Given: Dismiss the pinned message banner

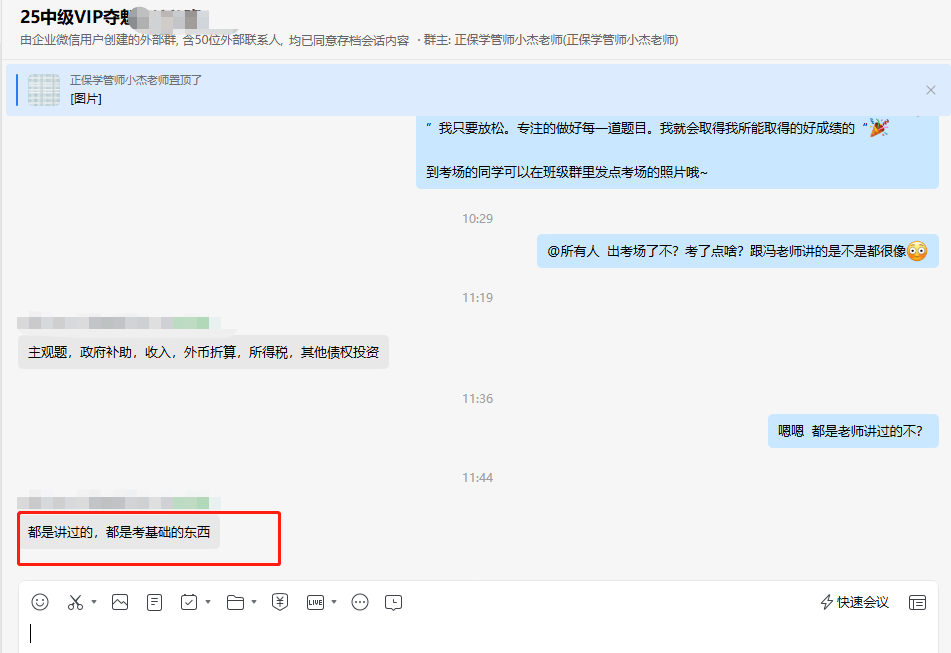Looking at the screenshot, I should pos(931,89).
